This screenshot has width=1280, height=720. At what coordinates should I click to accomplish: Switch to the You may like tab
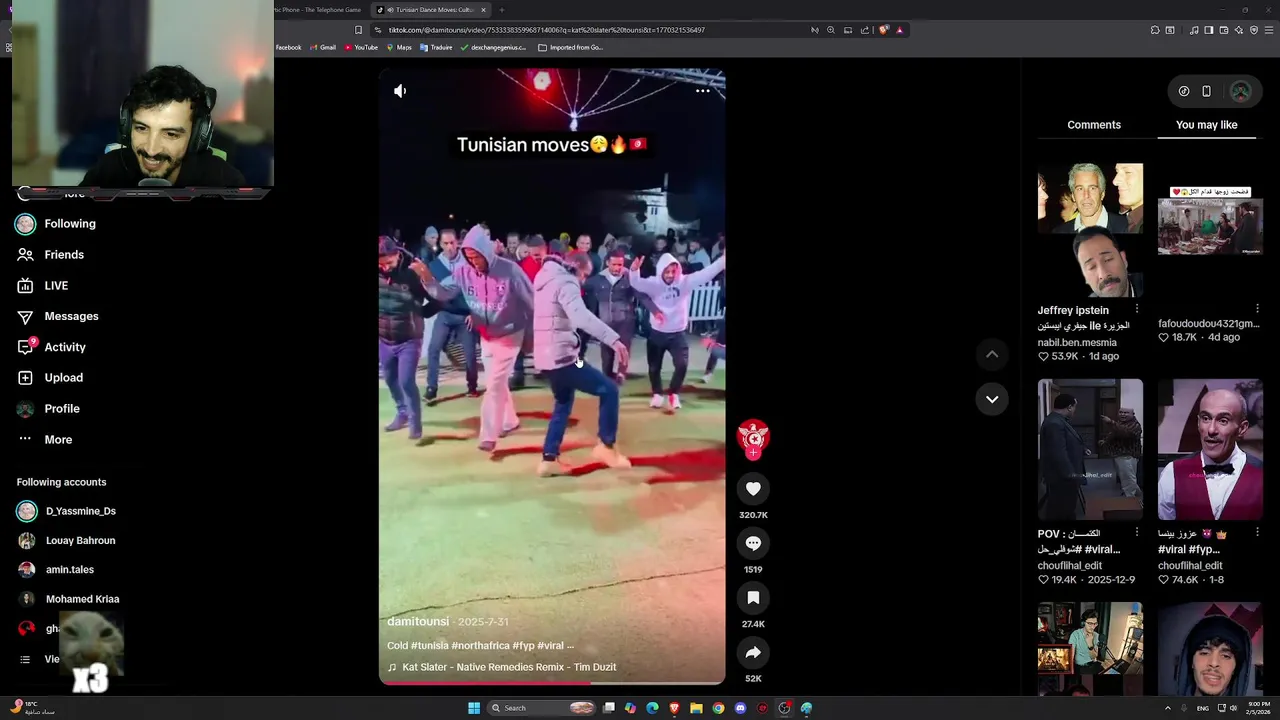point(1206,125)
